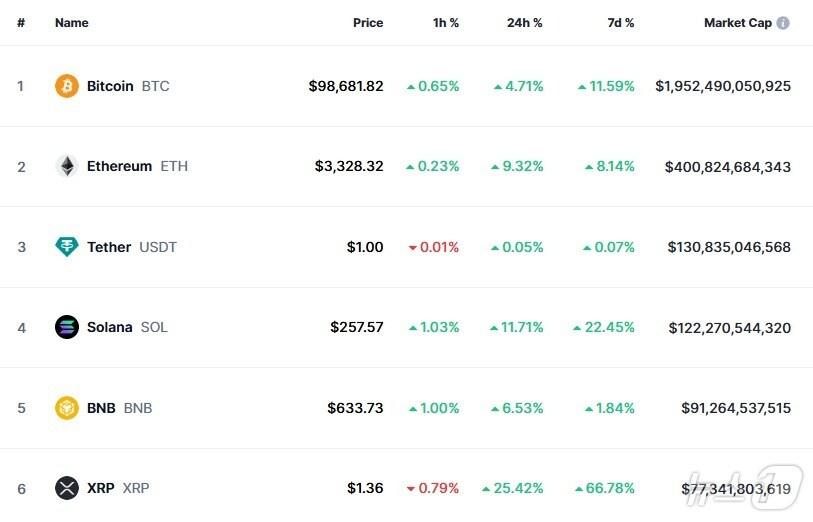813x522 pixels.
Task: Click the Market Cap info icon
Action: 783,23
